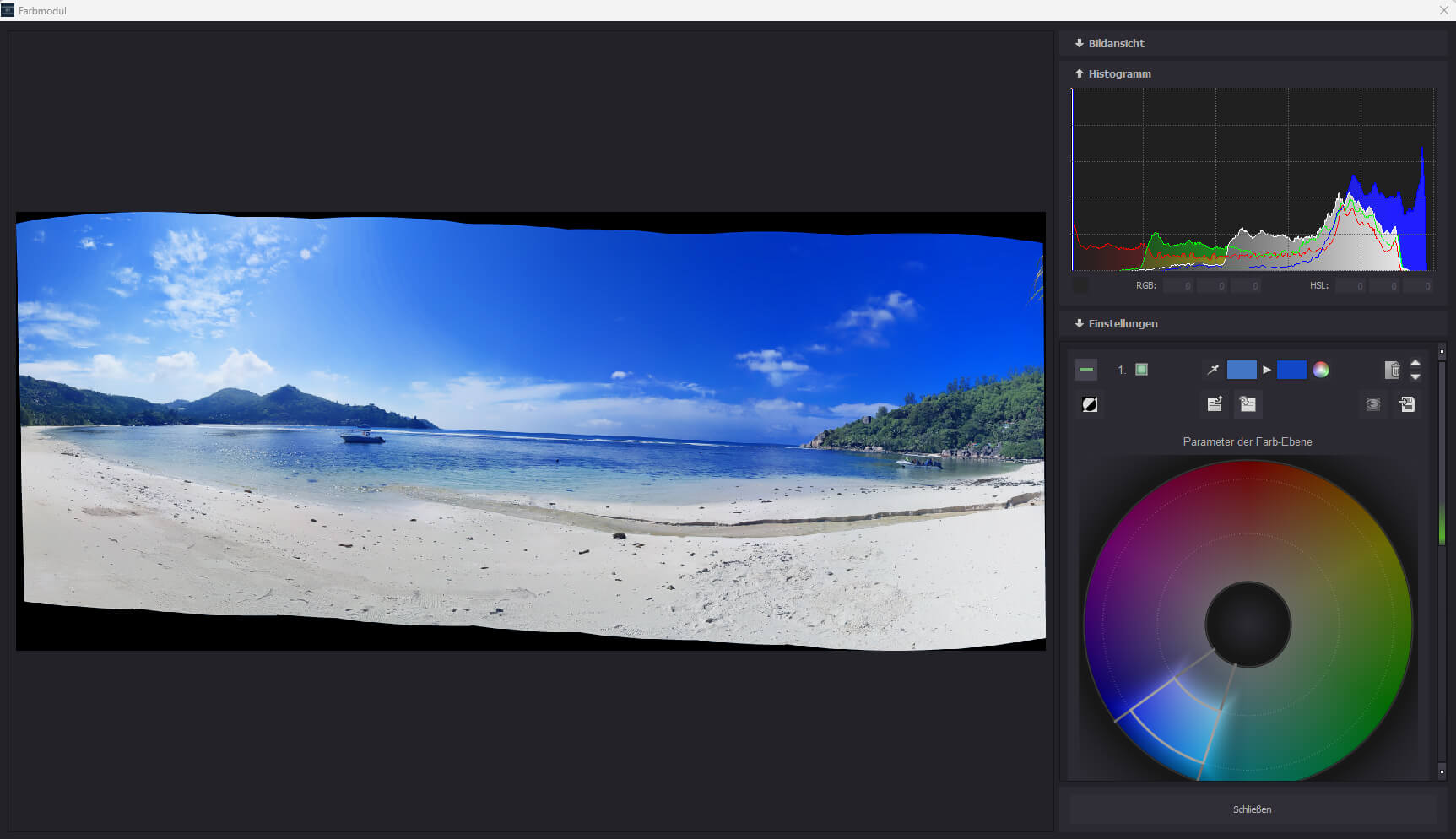Open the RGB color wheel picker
The height and width of the screenshot is (839, 1456).
[1321, 370]
